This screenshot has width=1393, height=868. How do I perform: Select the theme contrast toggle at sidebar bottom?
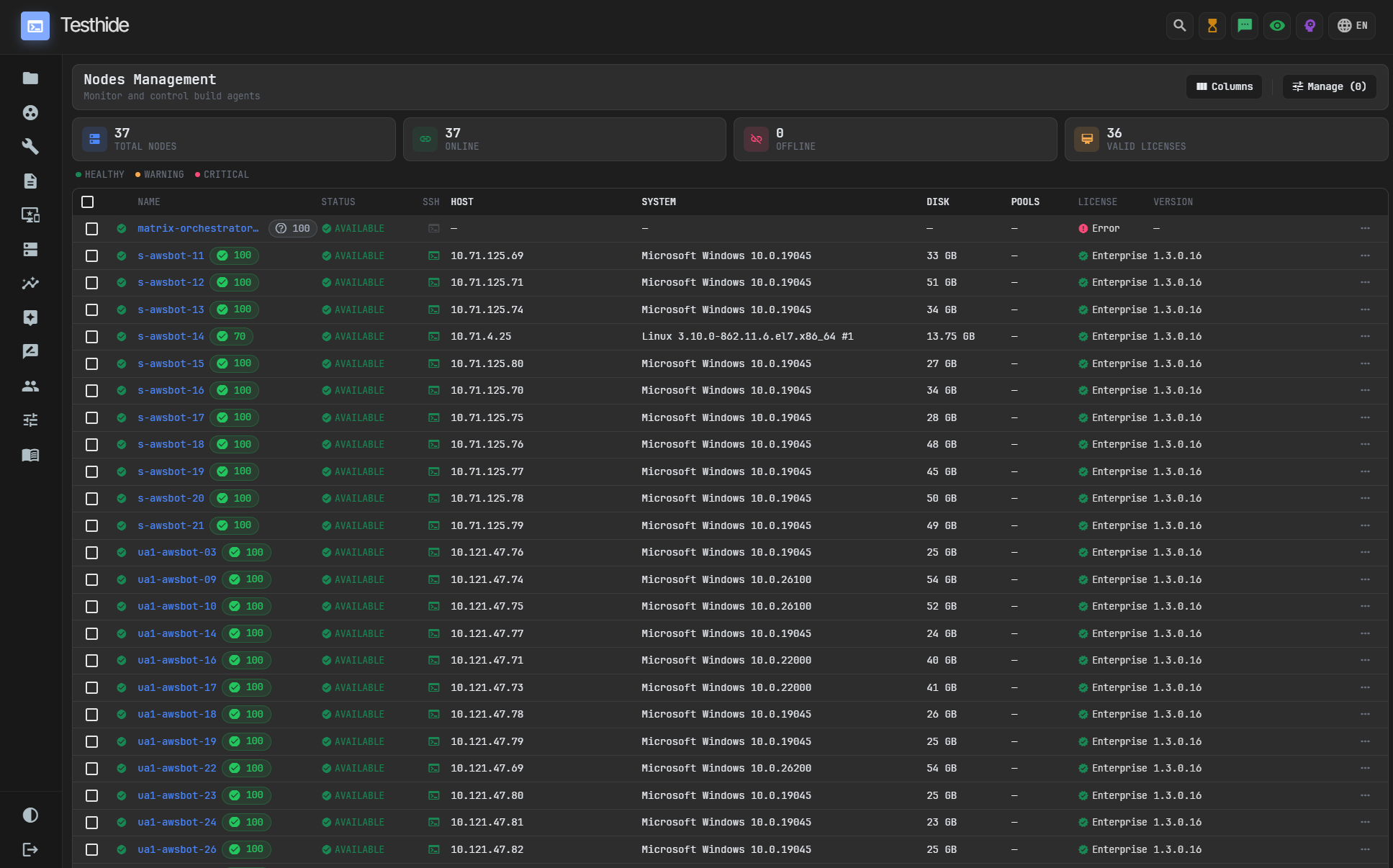(x=30, y=815)
